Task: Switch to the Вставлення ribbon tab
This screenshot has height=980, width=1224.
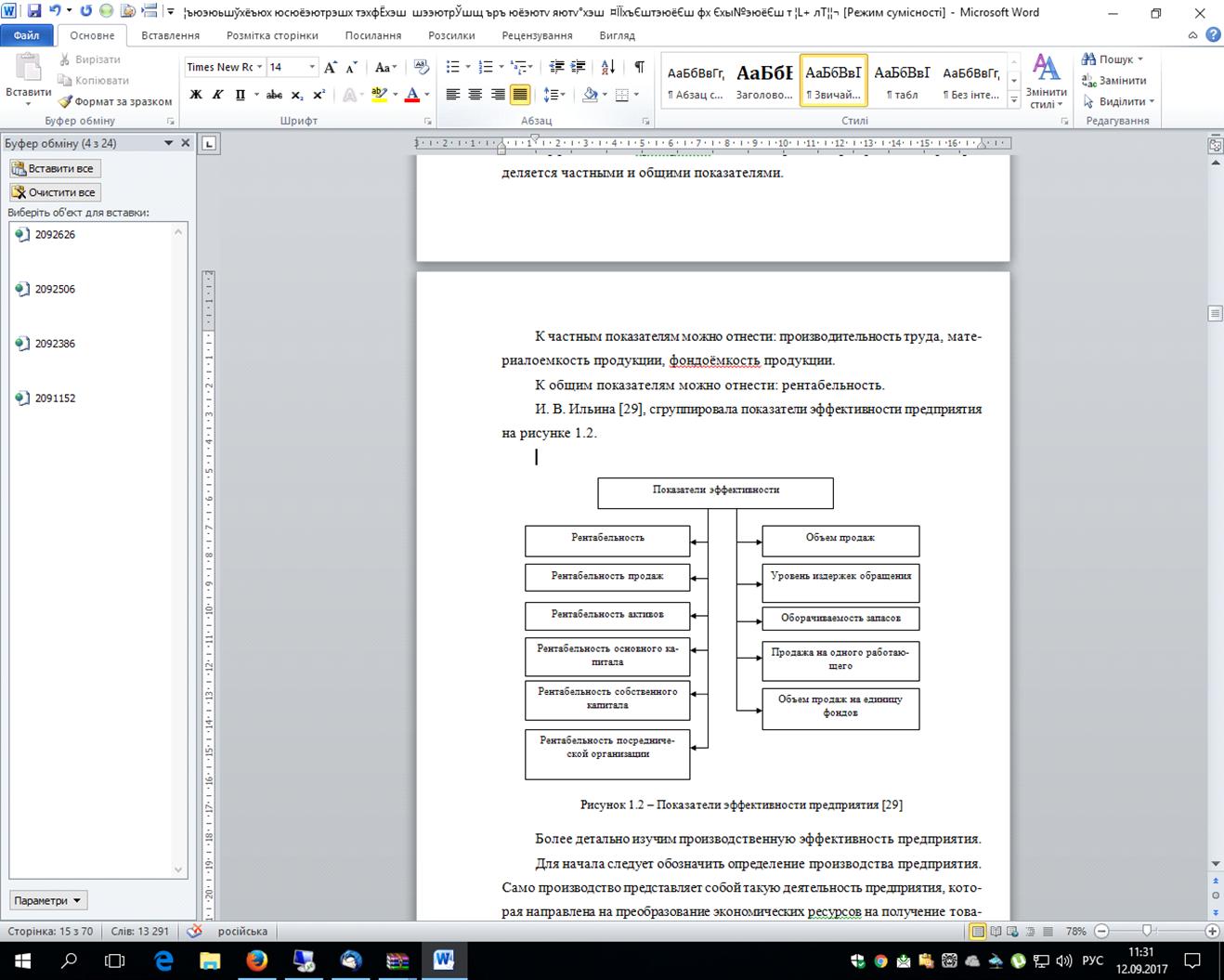Action: pyautogui.click(x=170, y=35)
